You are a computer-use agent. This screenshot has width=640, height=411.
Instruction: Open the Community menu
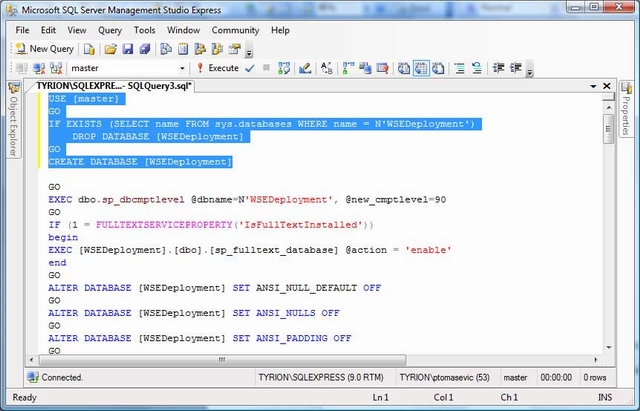tap(235, 30)
